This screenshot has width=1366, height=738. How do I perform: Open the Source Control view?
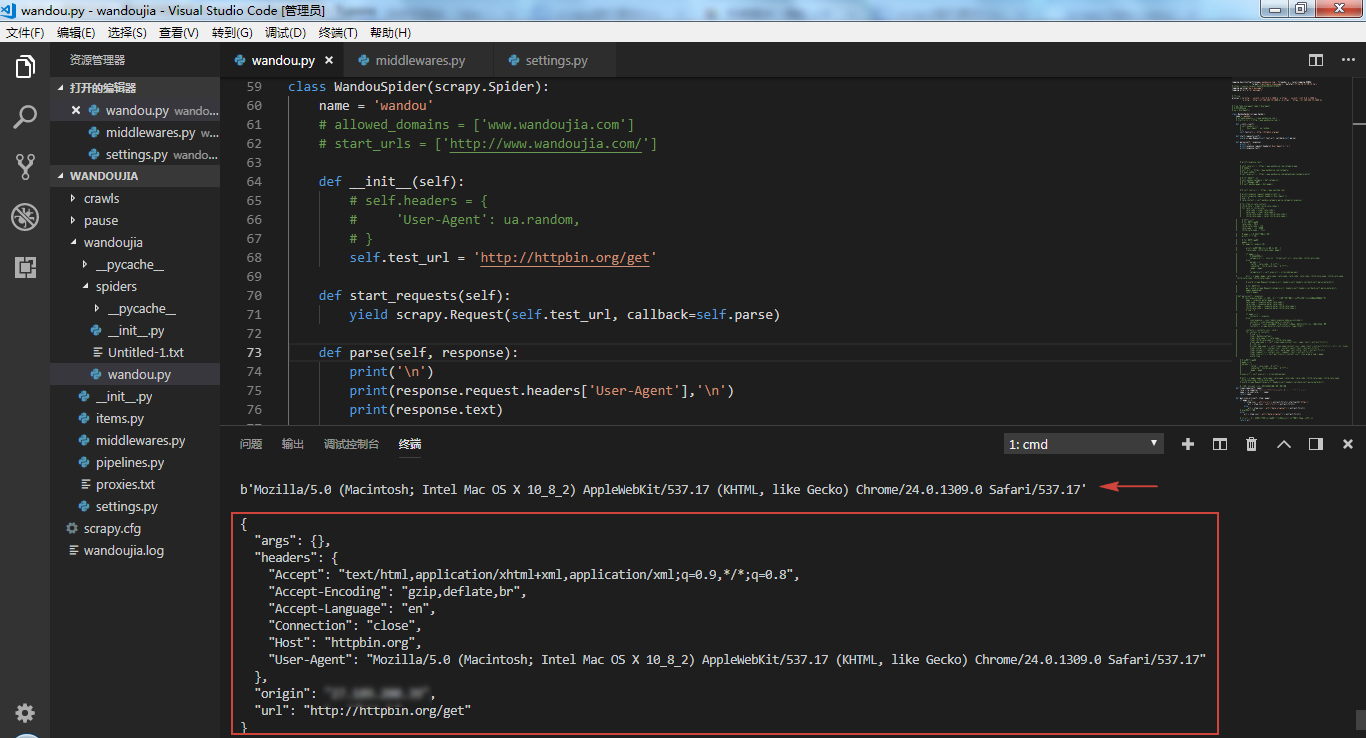click(25, 167)
